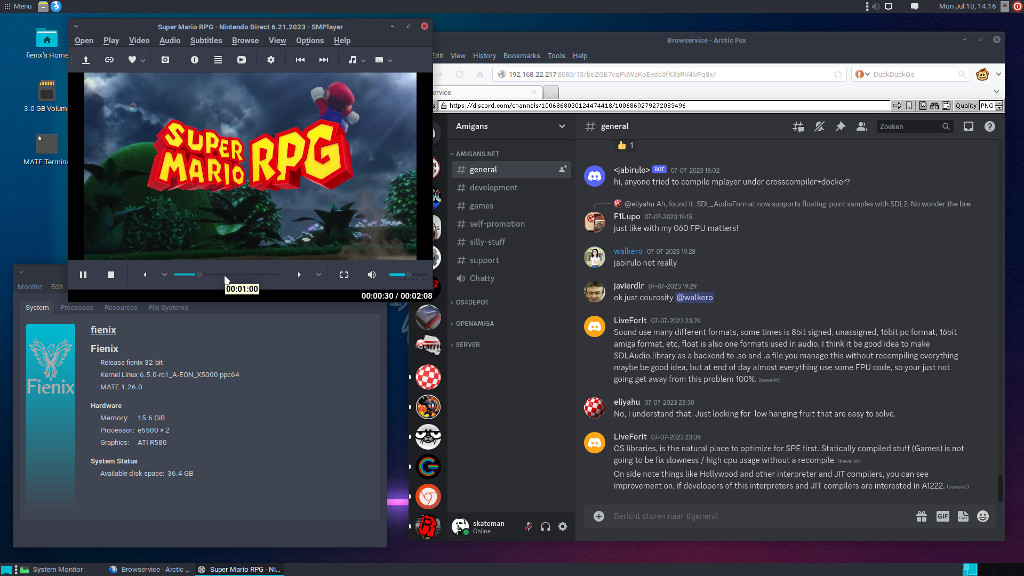Screen dimensions: 1024x576
Task: Click the Zoeken search field in Discord
Action: (x=914, y=127)
